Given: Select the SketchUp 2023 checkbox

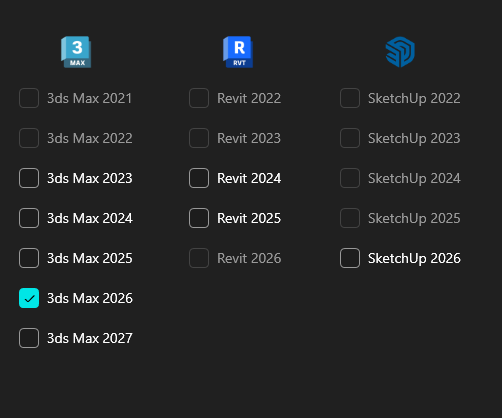Looking at the screenshot, I should click(350, 138).
